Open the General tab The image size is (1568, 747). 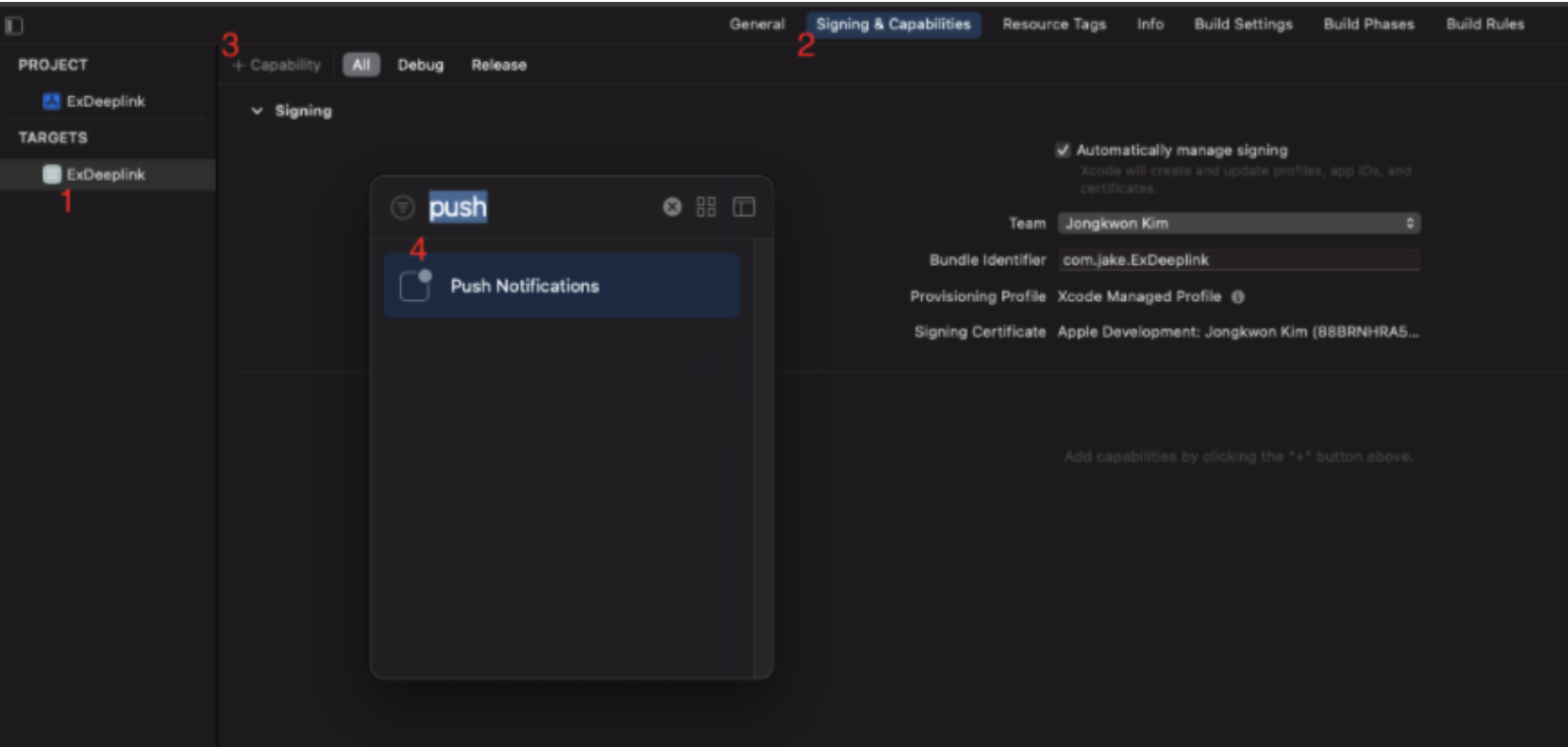tap(757, 25)
